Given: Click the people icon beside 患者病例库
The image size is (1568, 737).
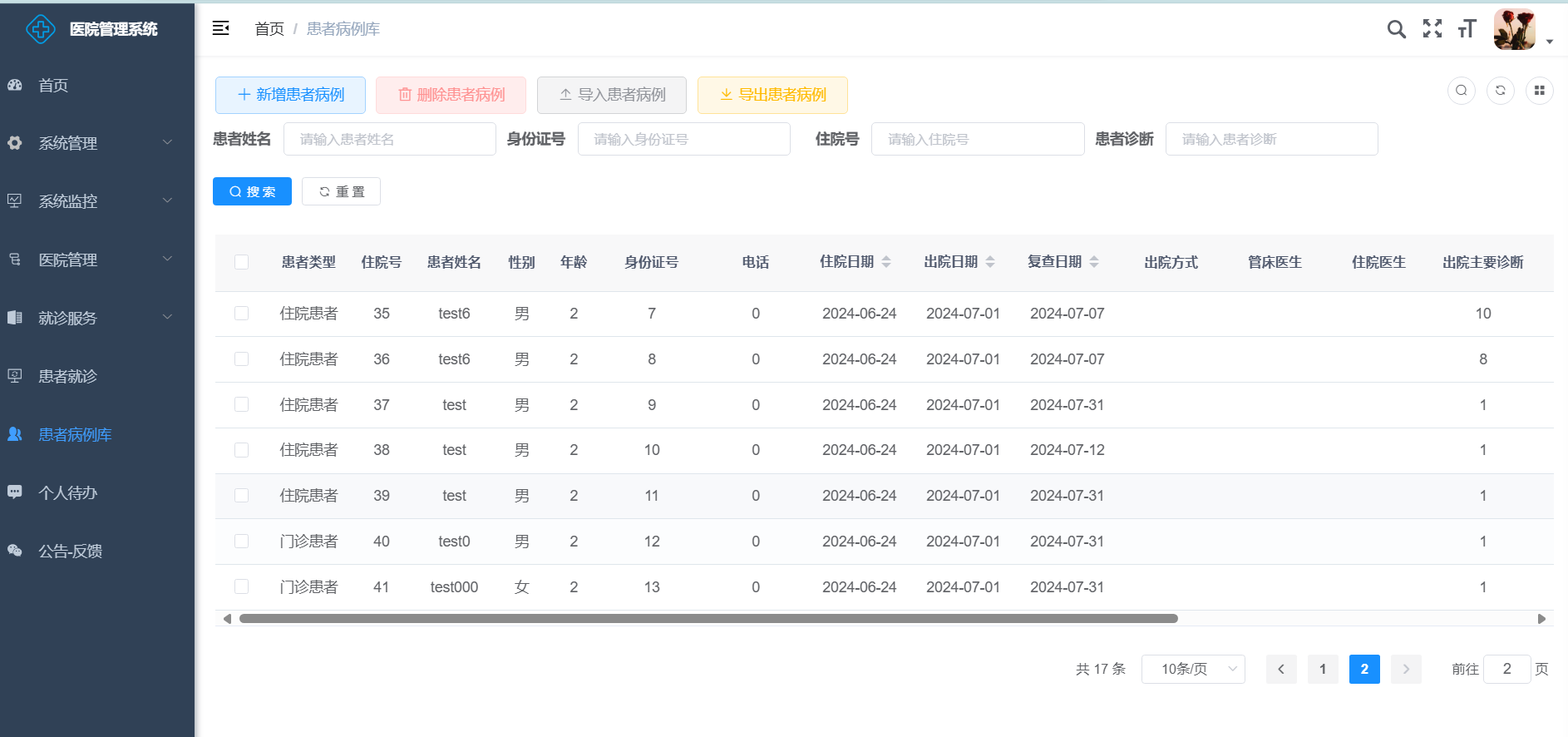Looking at the screenshot, I should tap(15, 433).
